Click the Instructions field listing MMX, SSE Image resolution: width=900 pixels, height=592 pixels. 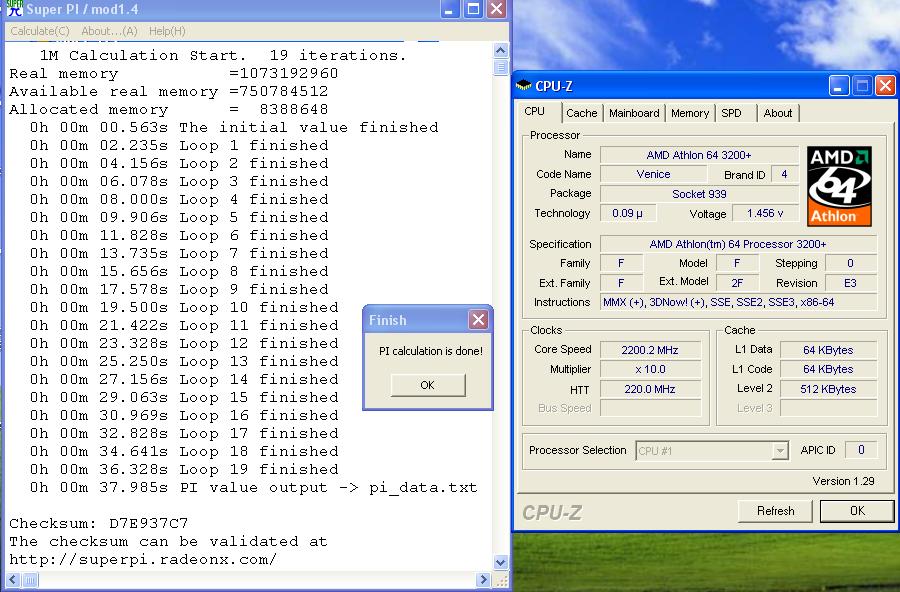tap(739, 302)
